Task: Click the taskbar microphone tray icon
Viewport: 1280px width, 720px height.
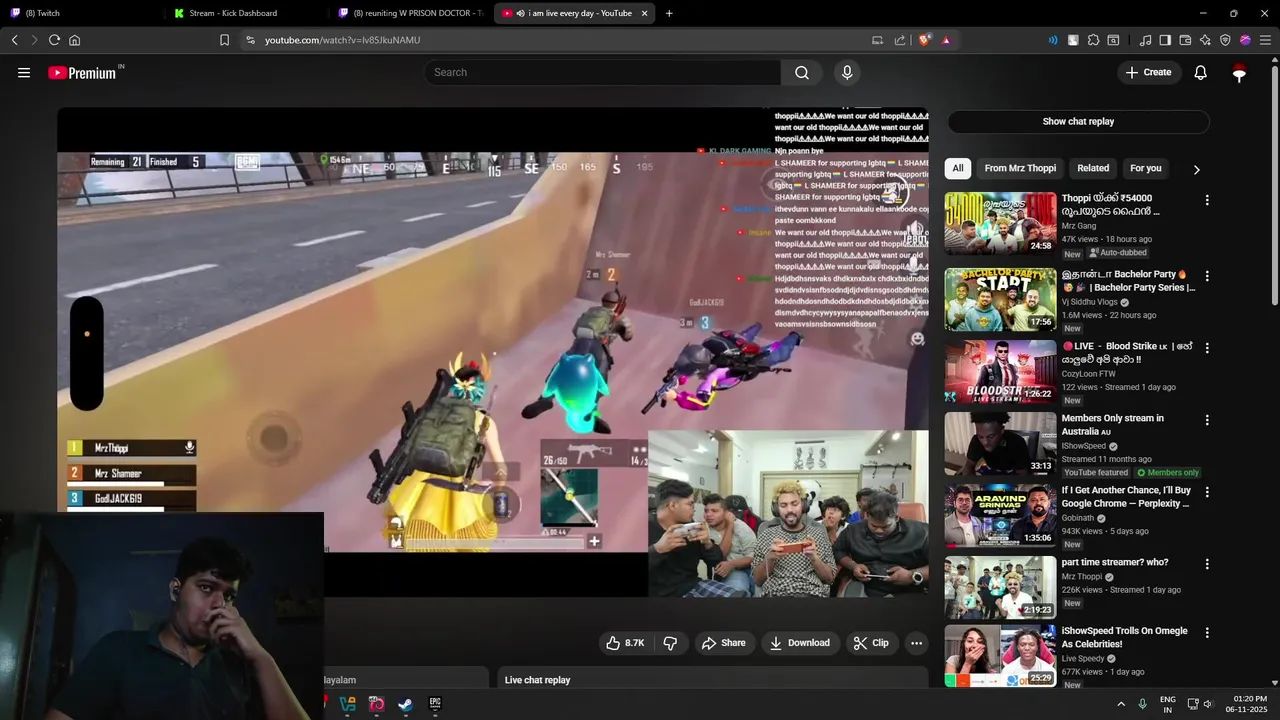Action: tap(1142, 704)
